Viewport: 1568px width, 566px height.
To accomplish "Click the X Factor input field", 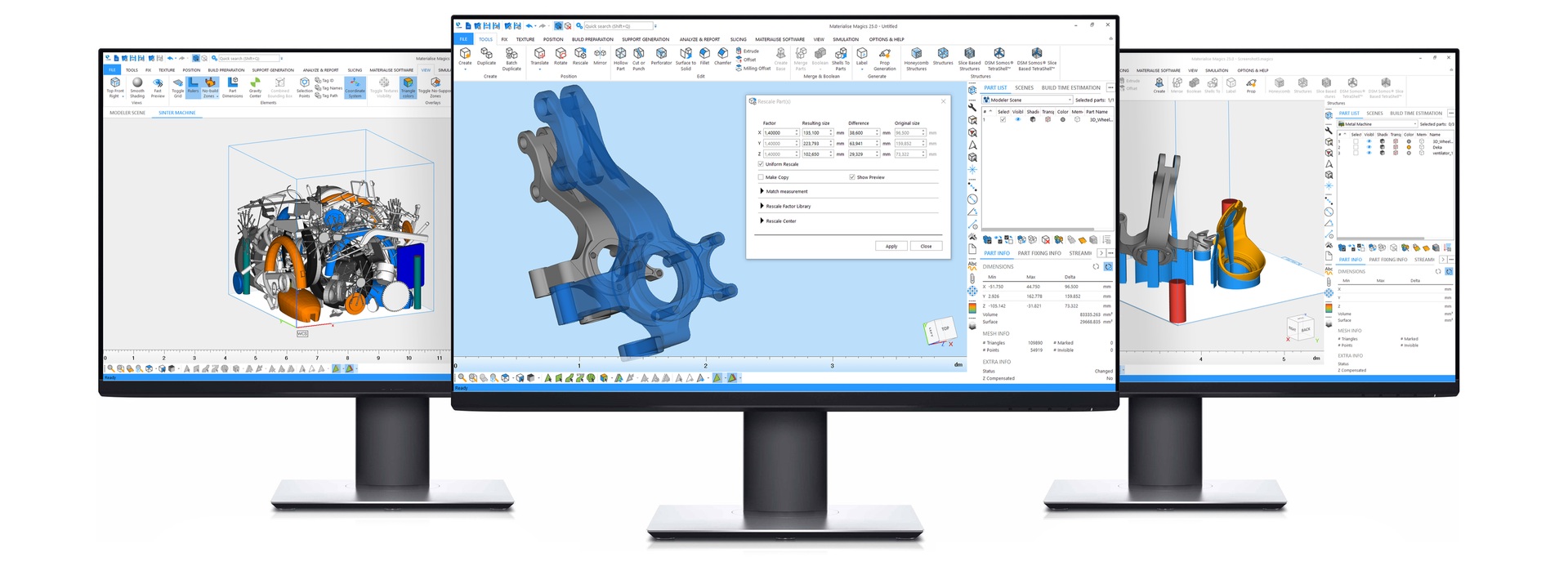I will tap(779, 133).
